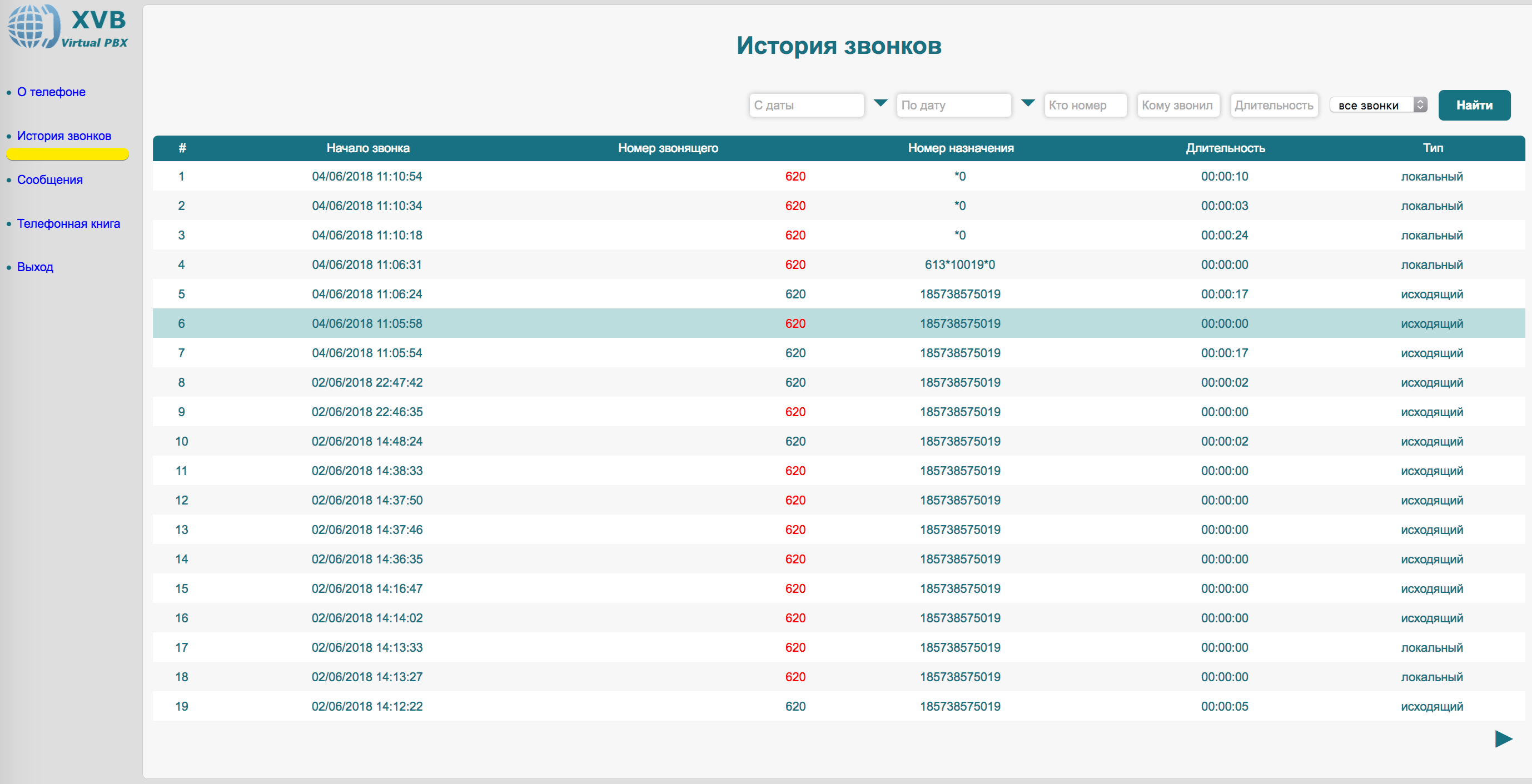Open Сообщения in the sidebar

[50, 179]
